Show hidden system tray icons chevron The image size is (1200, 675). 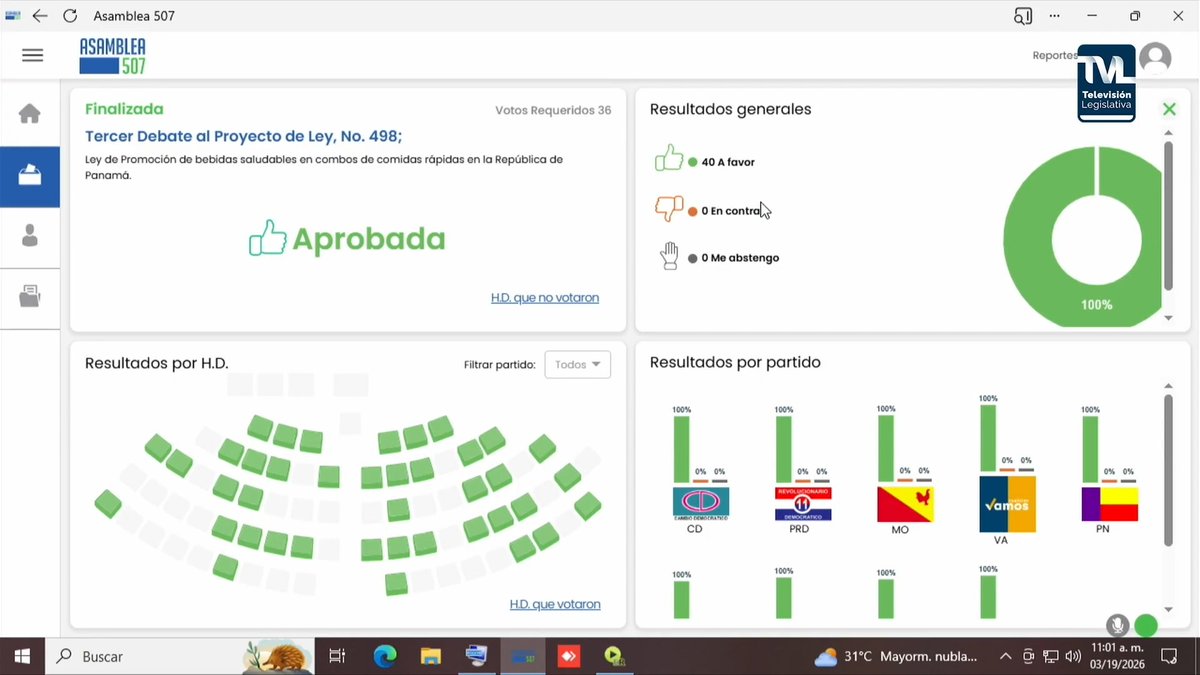1005,657
